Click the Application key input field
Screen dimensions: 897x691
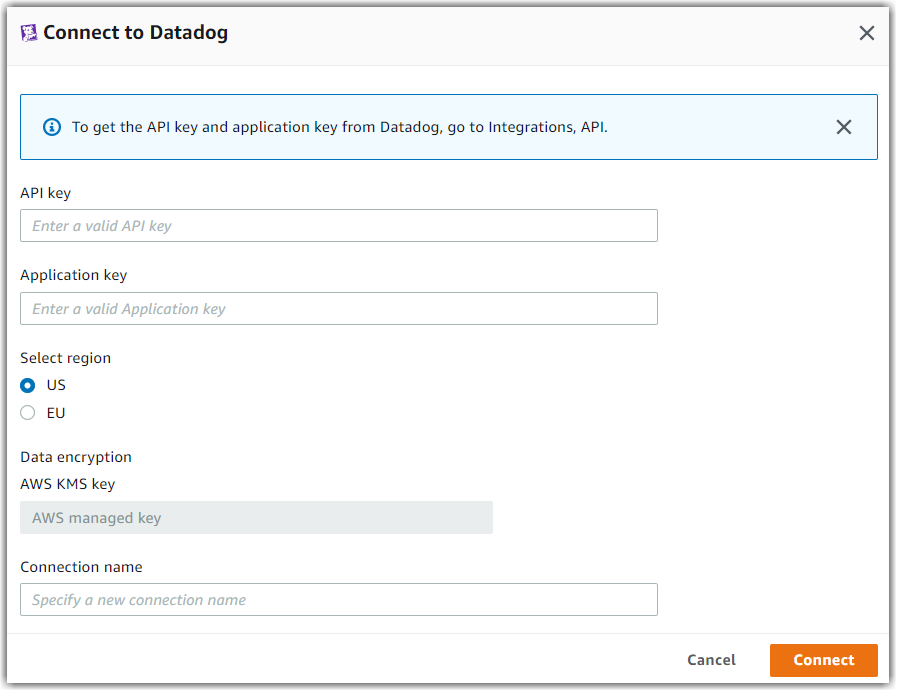(338, 308)
